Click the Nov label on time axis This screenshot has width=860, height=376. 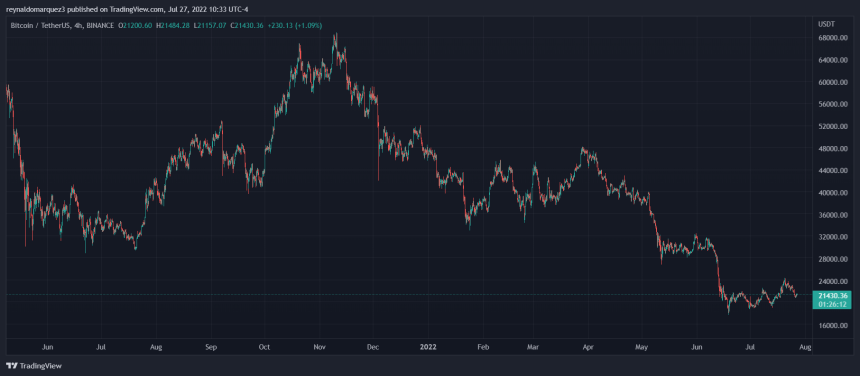[320, 347]
